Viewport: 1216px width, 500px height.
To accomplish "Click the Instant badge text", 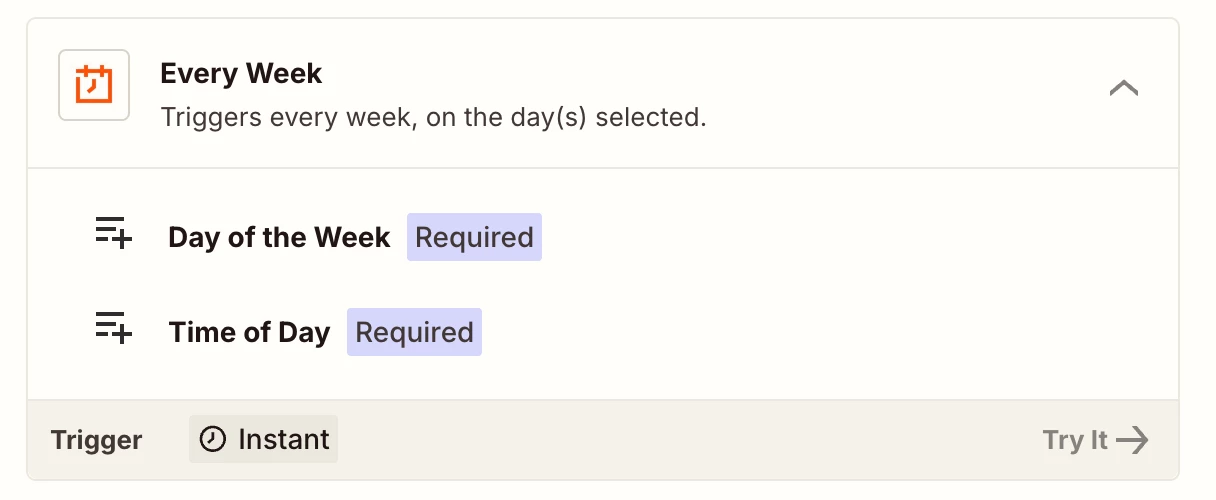I will click(283, 440).
